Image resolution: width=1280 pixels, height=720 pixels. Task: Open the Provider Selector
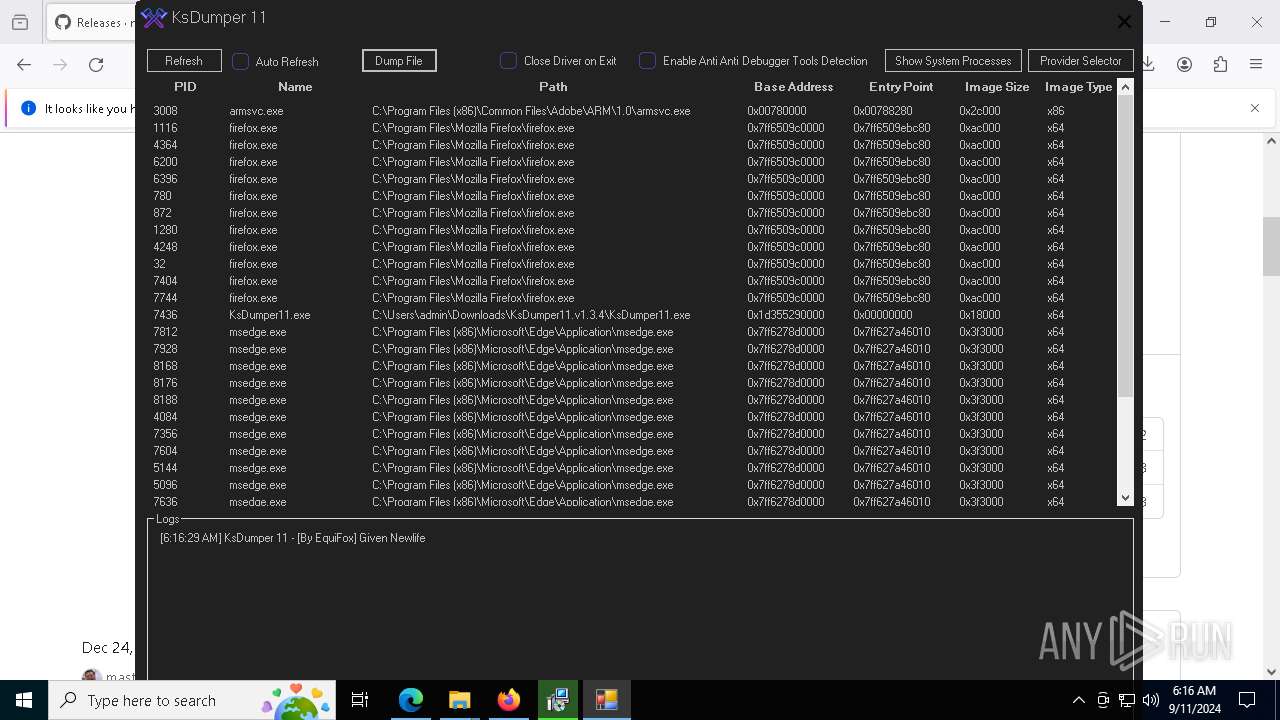click(1081, 61)
